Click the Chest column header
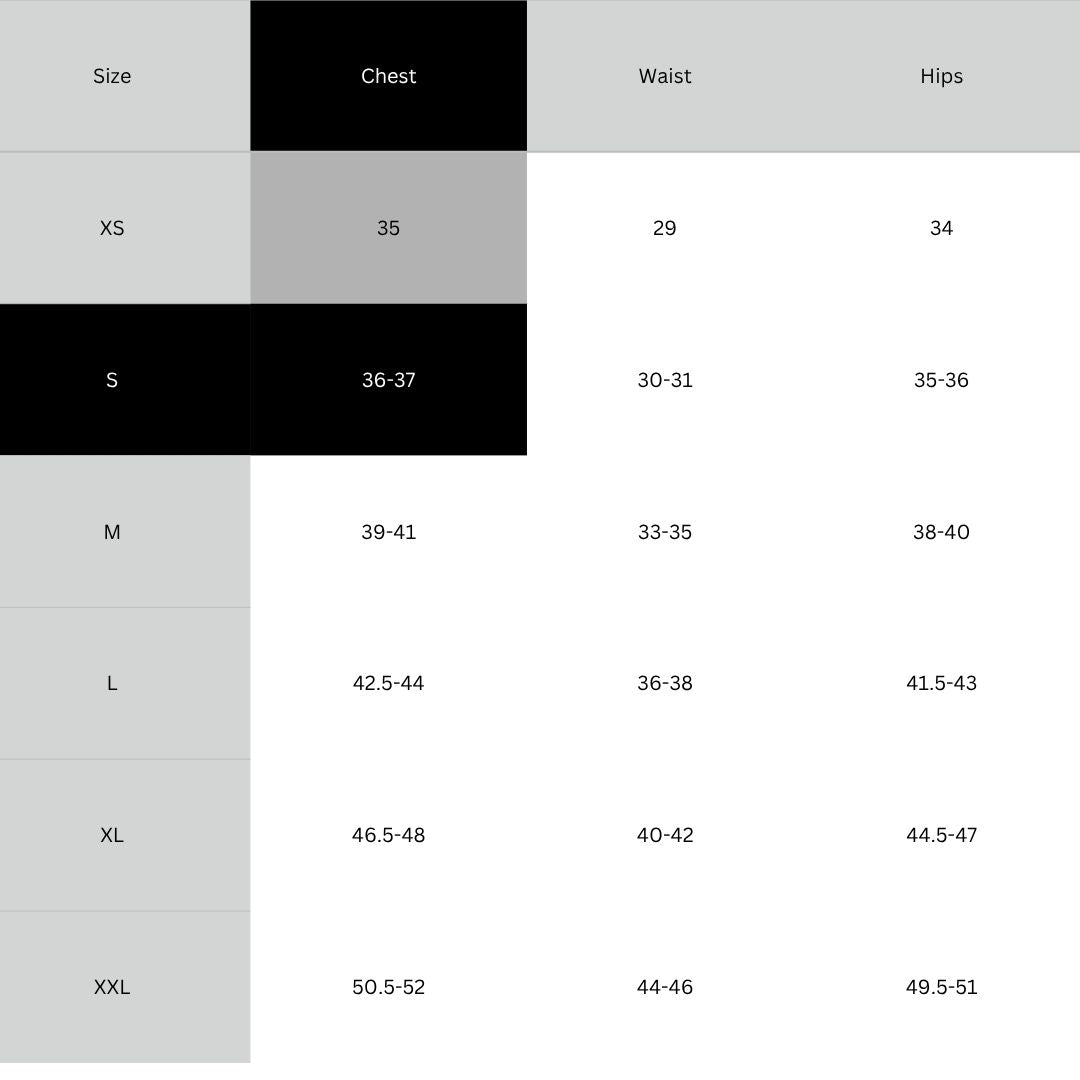Image resolution: width=1080 pixels, height=1080 pixels. click(x=388, y=76)
